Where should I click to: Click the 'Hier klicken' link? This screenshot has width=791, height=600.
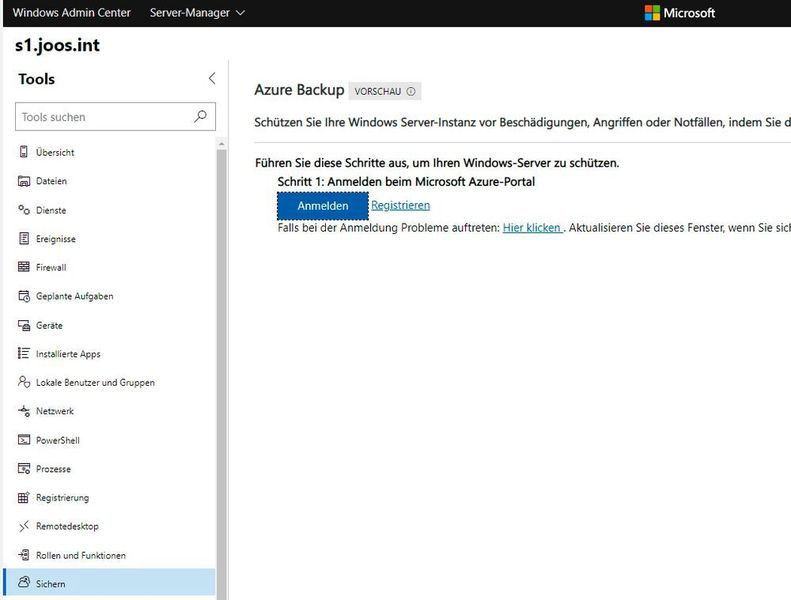532,228
